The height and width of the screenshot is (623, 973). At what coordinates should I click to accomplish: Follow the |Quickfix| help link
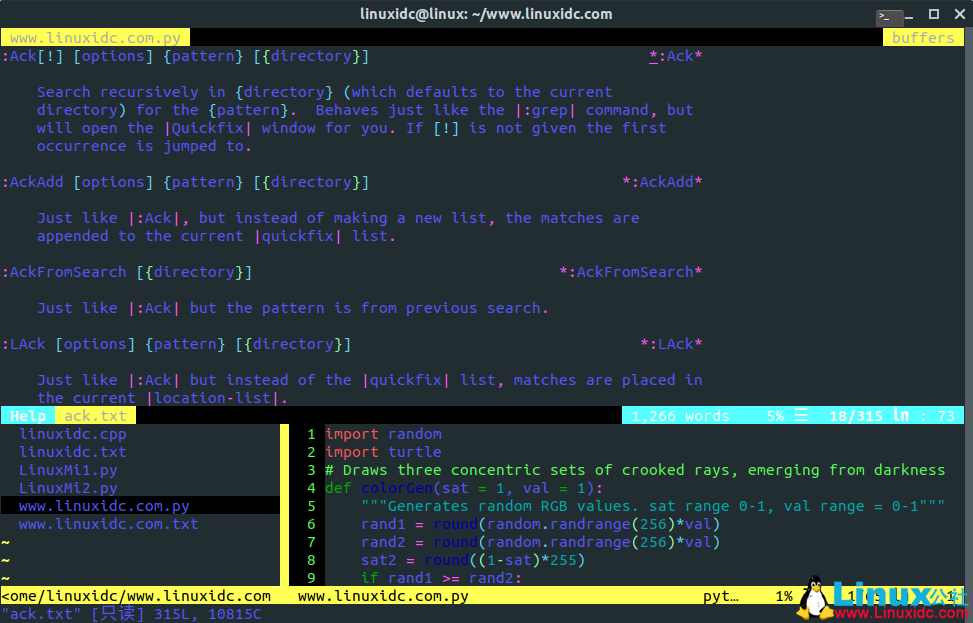pyautogui.click(x=212, y=128)
